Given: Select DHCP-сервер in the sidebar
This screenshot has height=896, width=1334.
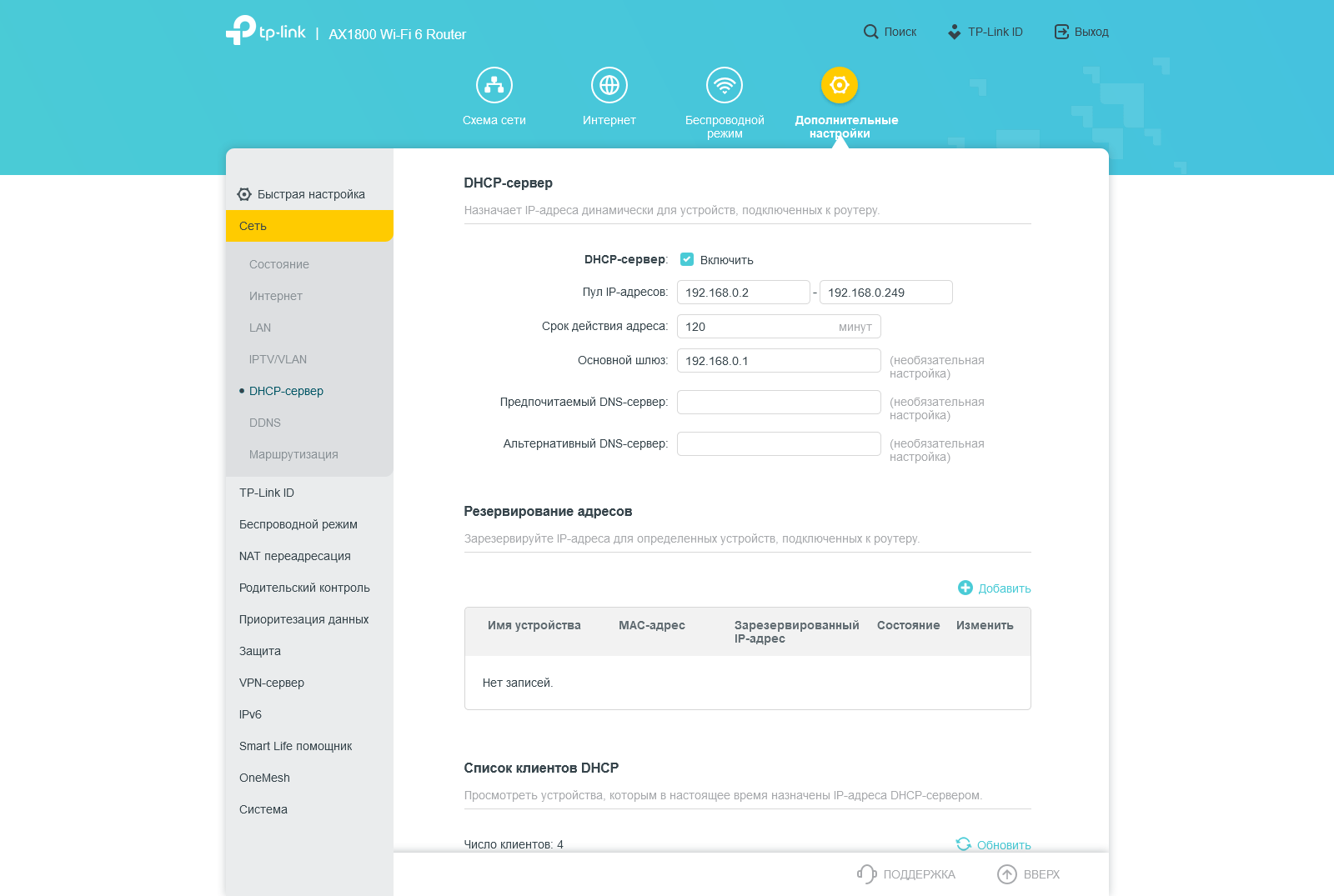Looking at the screenshot, I should [286, 391].
